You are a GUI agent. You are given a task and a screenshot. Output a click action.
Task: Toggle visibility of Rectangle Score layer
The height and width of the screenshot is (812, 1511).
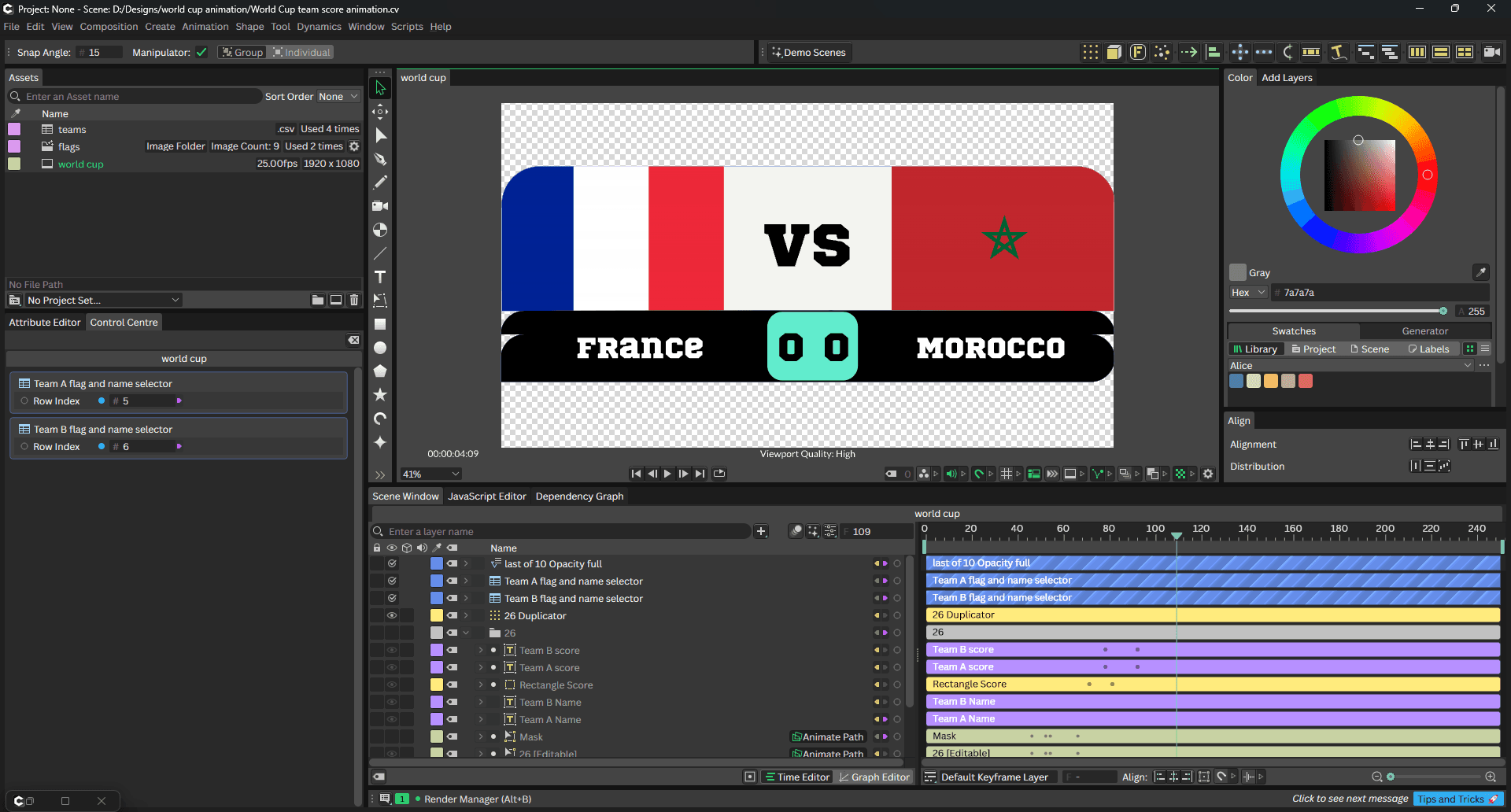pyautogui.click(x=391, y=685)
